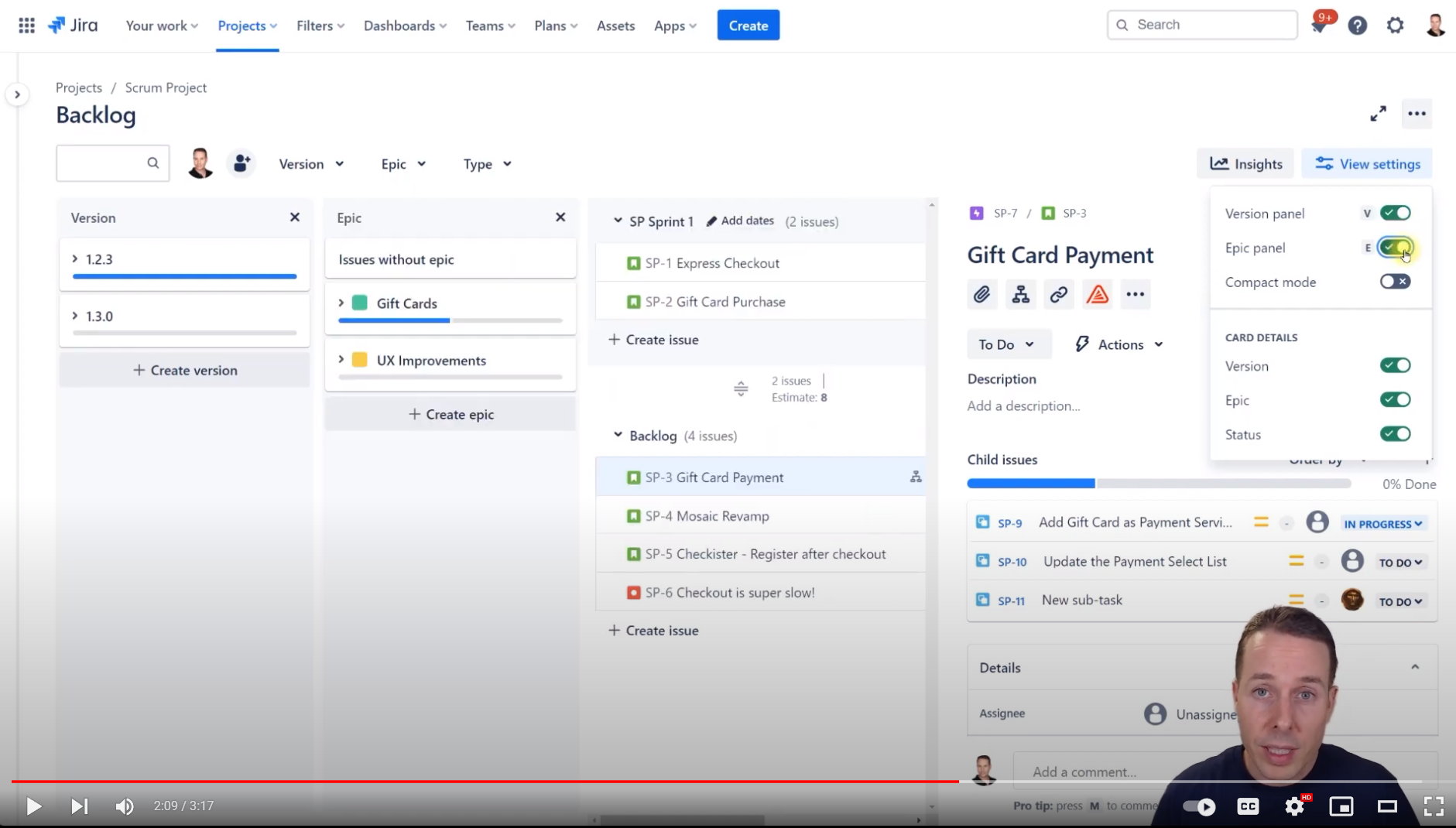Click the attach paperclip icon on issue

pyautogui.click(x=982, y=294)
